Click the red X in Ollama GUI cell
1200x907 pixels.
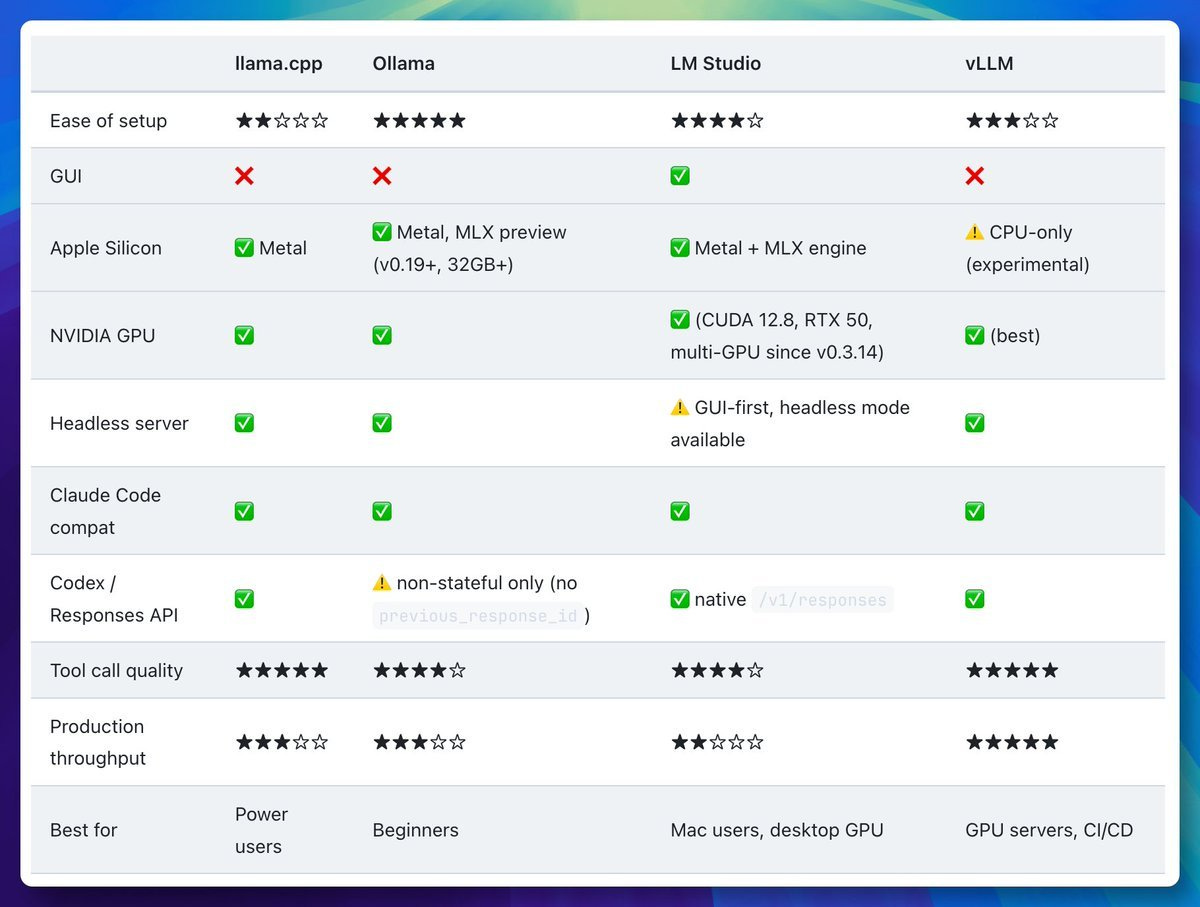click(x=382, y=176)
